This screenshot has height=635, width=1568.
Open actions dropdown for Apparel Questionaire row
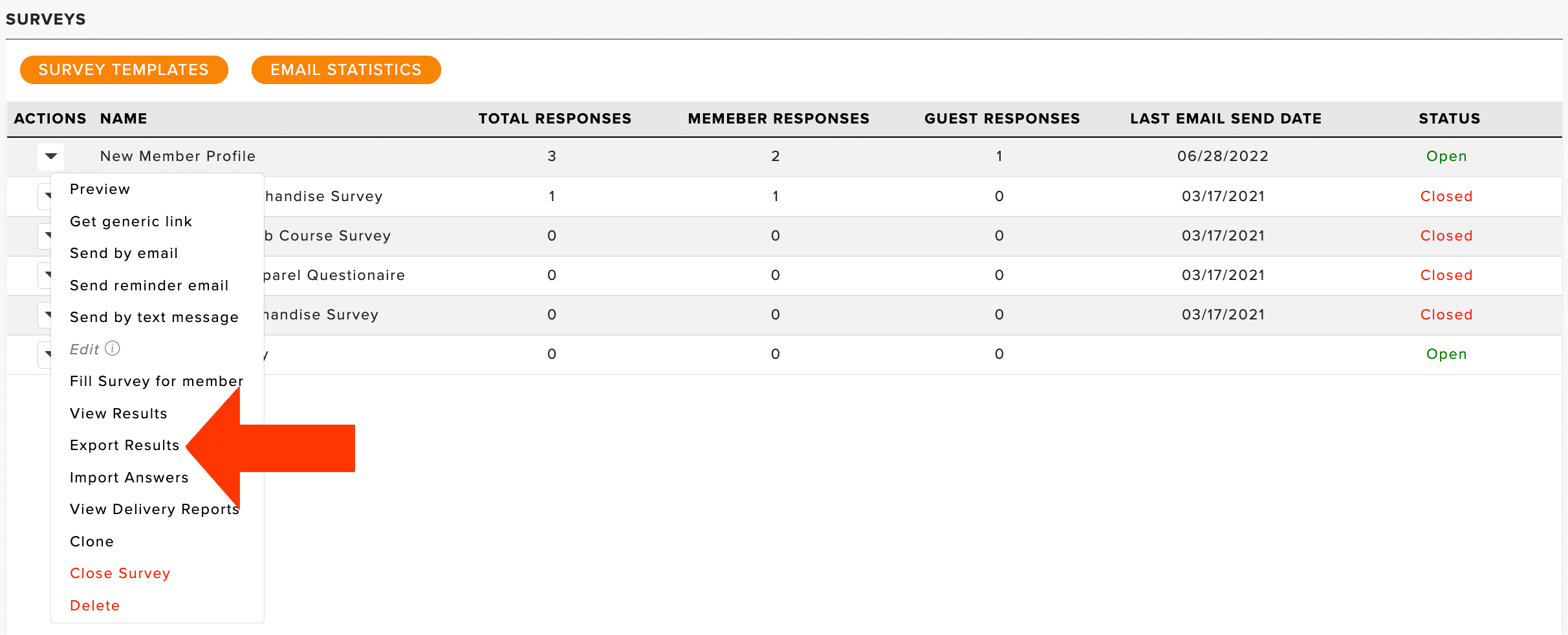(45, 275)
